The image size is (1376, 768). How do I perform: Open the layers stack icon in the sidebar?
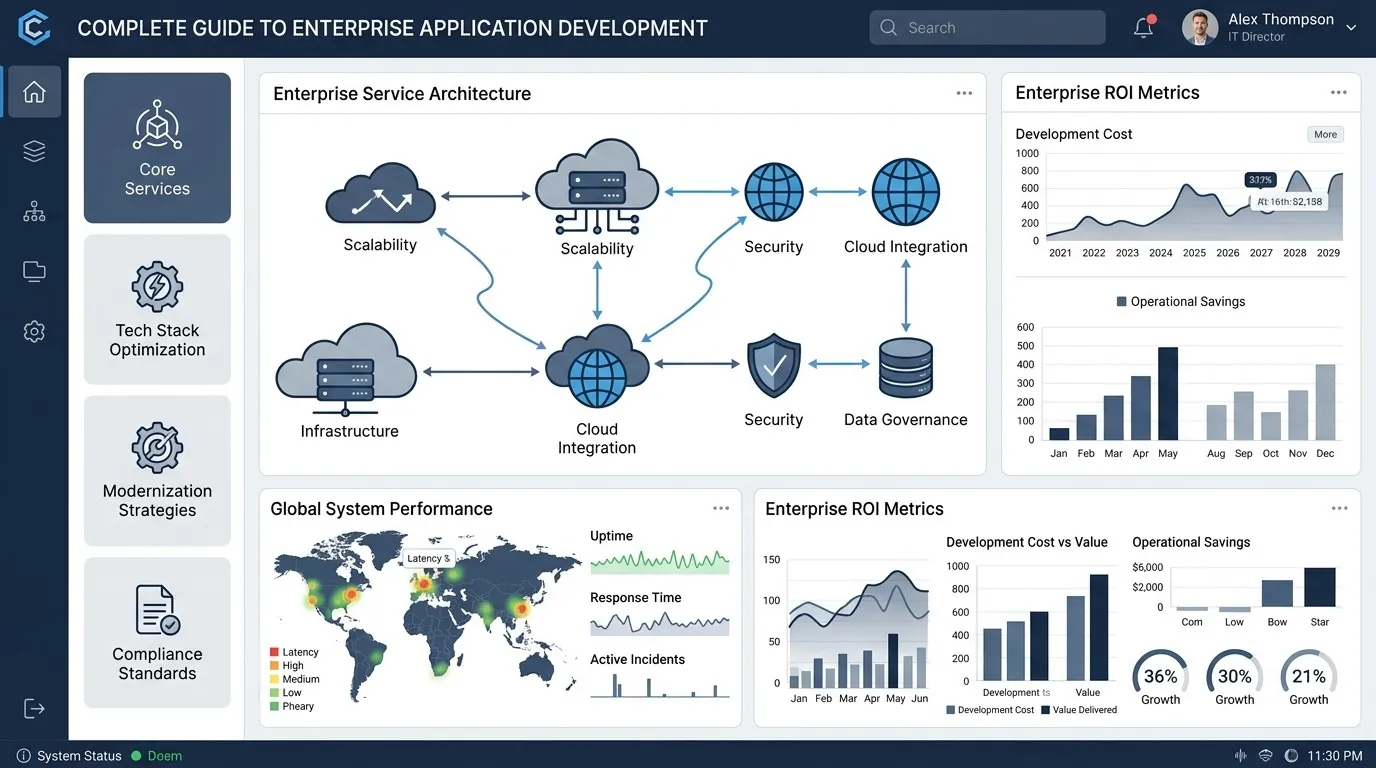tap(34, 151)
